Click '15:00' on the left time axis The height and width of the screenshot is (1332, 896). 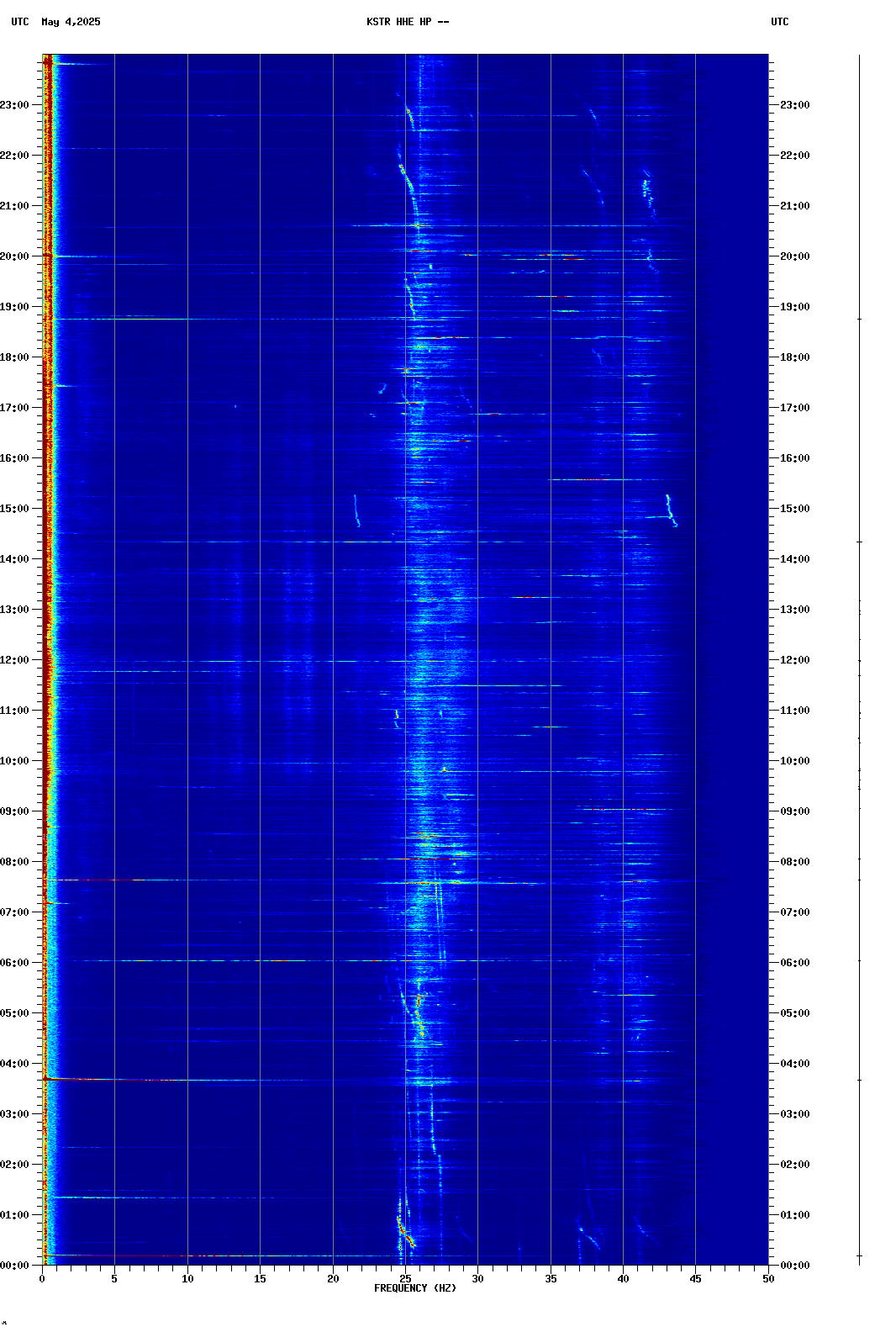14,509
